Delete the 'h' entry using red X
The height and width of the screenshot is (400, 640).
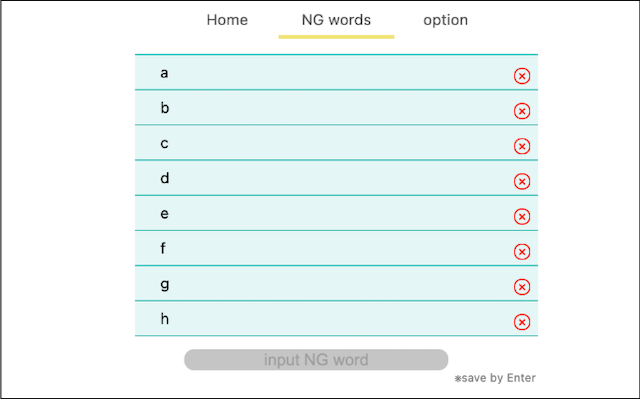coord(522,322)
